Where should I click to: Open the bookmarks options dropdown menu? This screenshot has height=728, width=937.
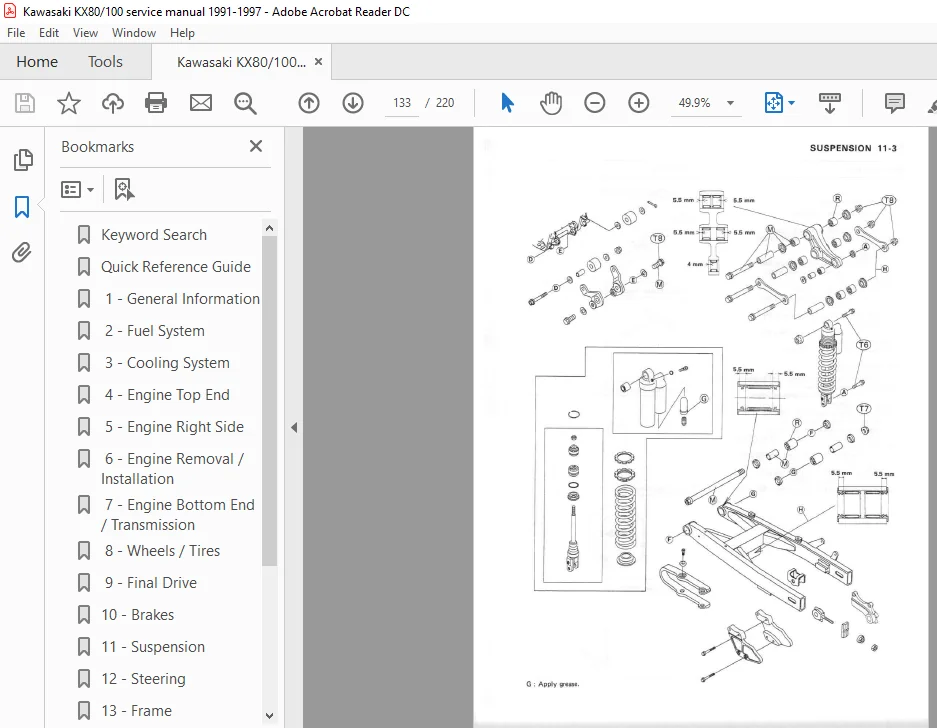(78, 190)
